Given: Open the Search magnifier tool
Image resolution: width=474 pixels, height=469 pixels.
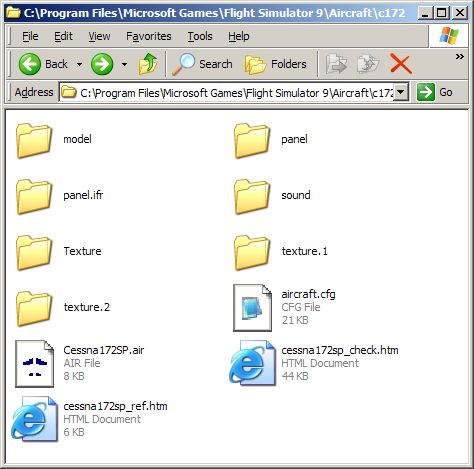Looking at the screenshot, I should [x=202, y=64].
